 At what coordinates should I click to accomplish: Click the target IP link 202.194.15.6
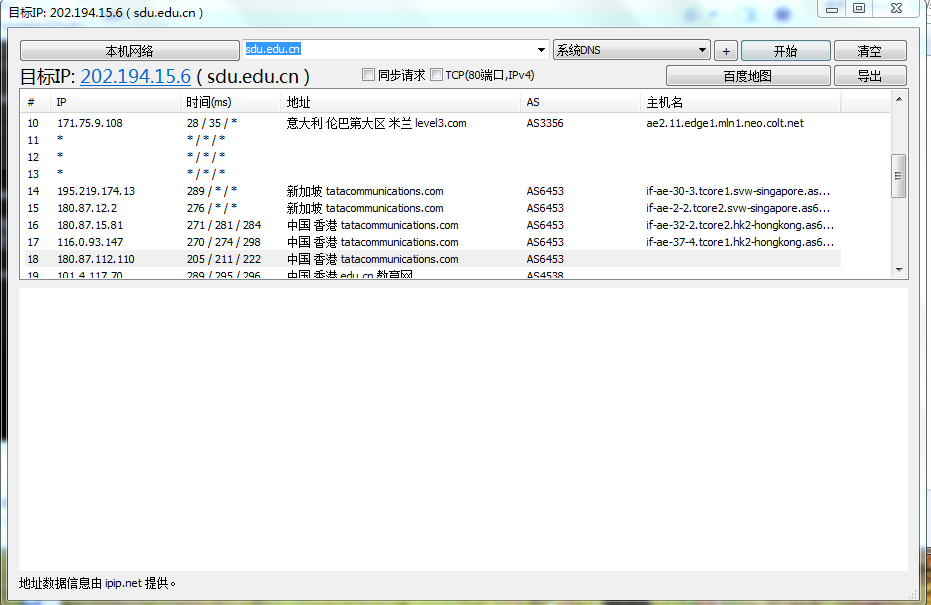click(135, 77)
